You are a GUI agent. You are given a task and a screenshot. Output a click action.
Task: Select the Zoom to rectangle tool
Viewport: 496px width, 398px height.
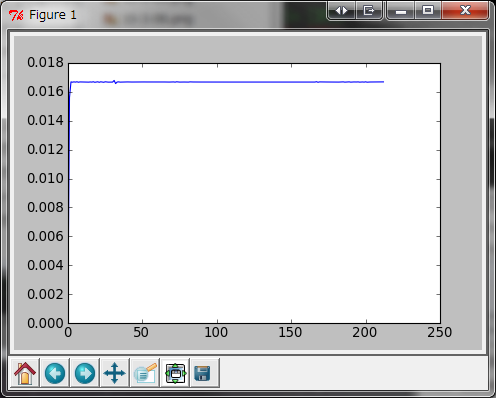pyautogui.click(x=145, y=373)
